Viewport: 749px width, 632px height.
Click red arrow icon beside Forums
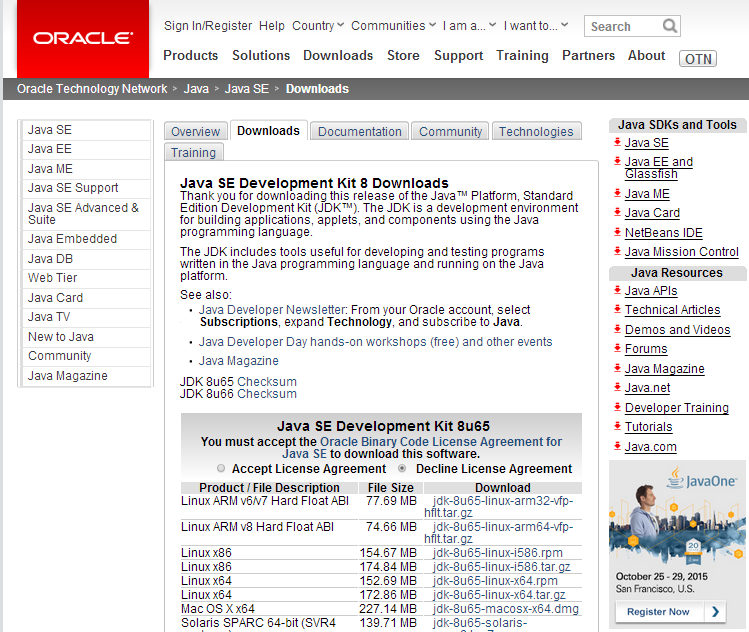click(x=617, y=349)
